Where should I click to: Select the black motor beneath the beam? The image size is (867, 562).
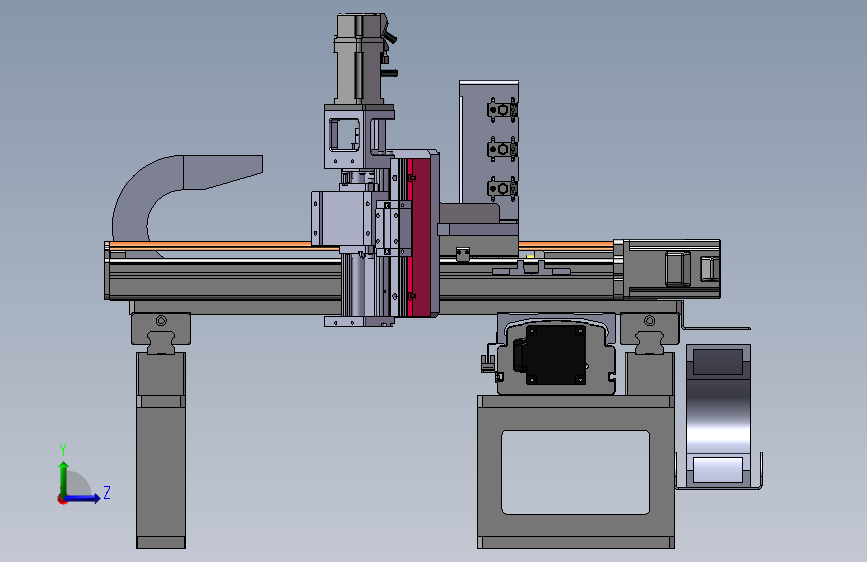click(x=555, y=355)
